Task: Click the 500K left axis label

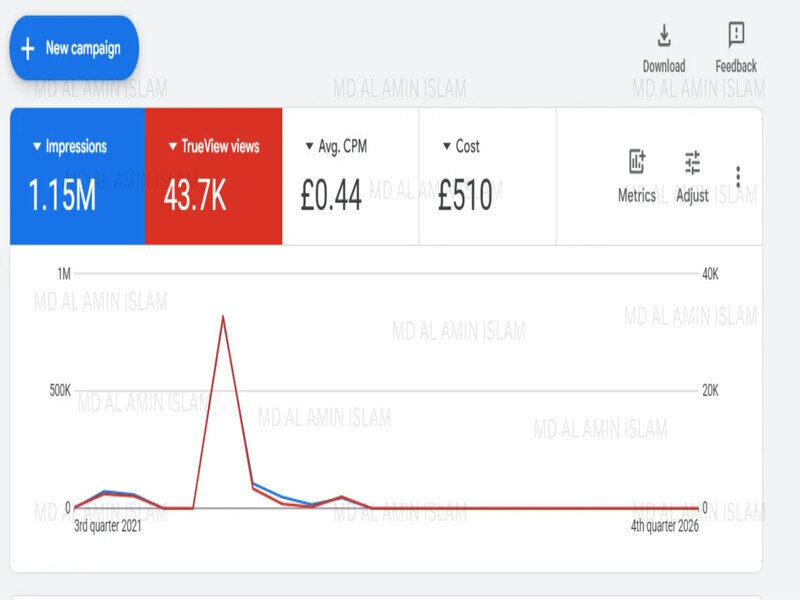Action: [x=60, y=391]
